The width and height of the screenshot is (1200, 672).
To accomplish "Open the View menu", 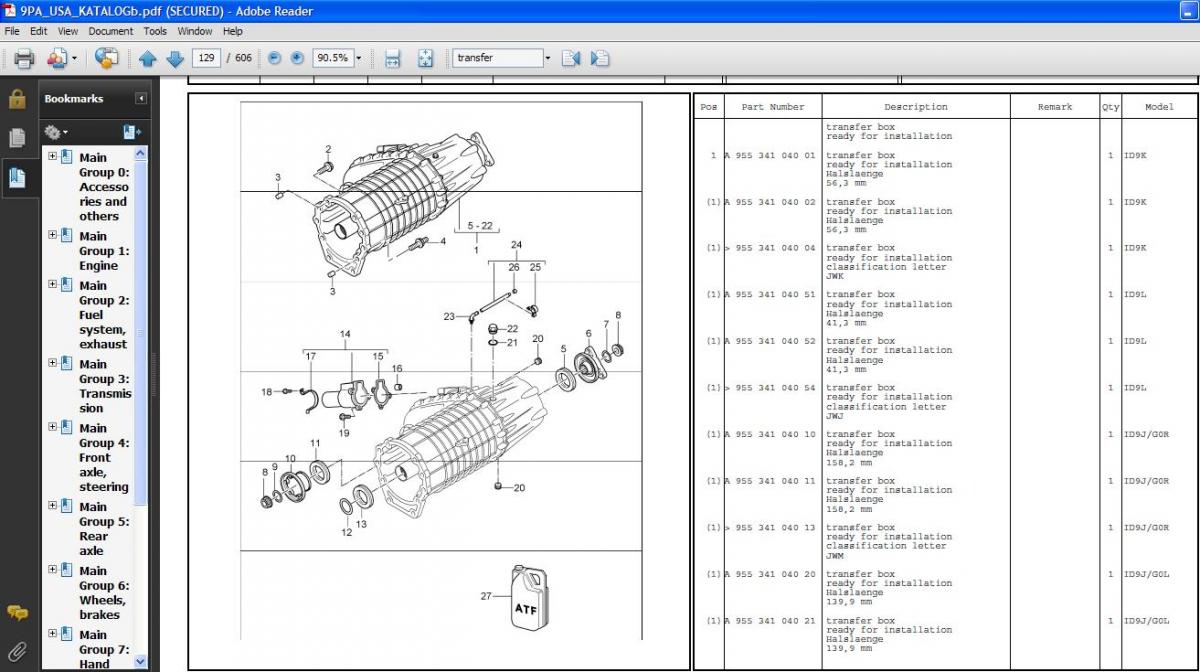I will coord(67,31).
